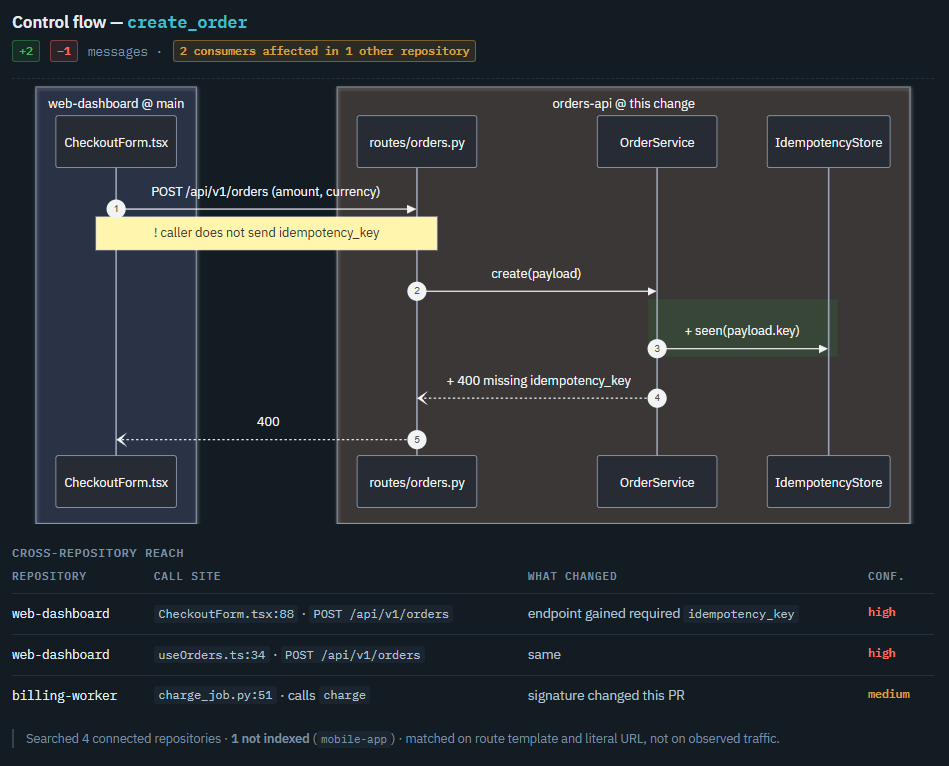Viewport: 949px width, 766px height.
Task: Click the −1 removed messages badge
Action: click(64, 51)
